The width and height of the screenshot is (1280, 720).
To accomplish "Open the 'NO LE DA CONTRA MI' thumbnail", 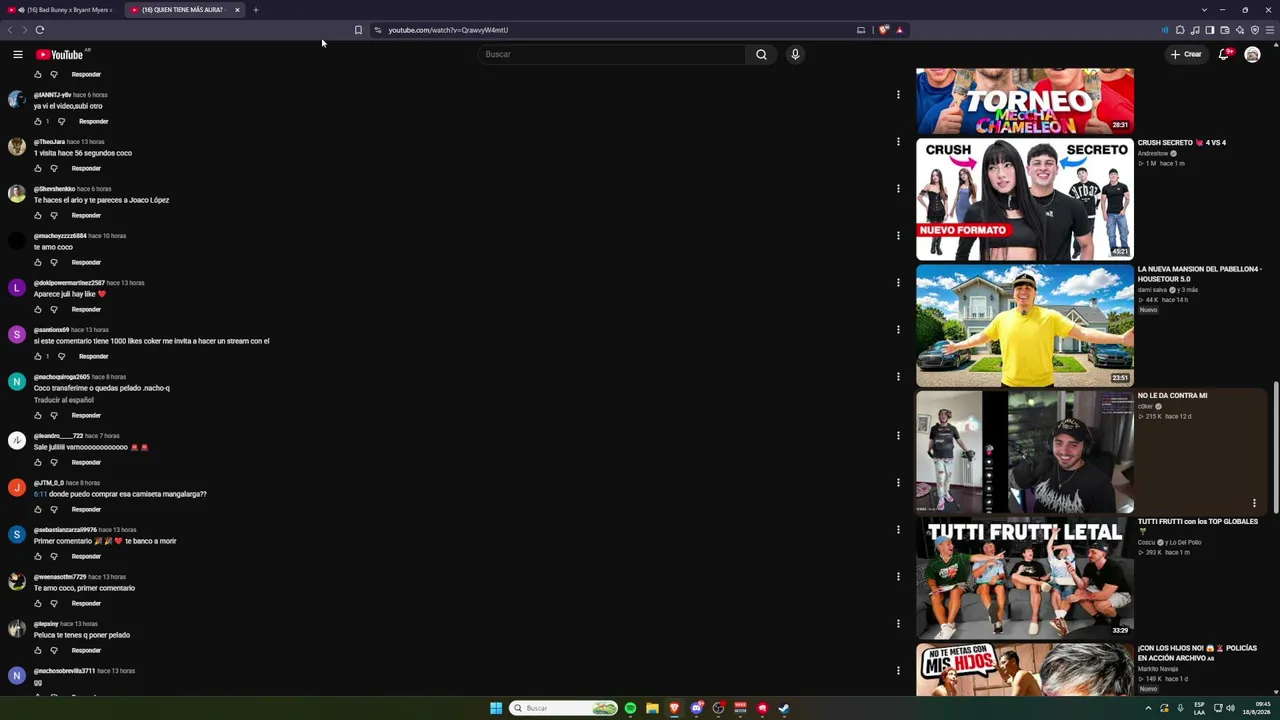I will coord(1025,451).
